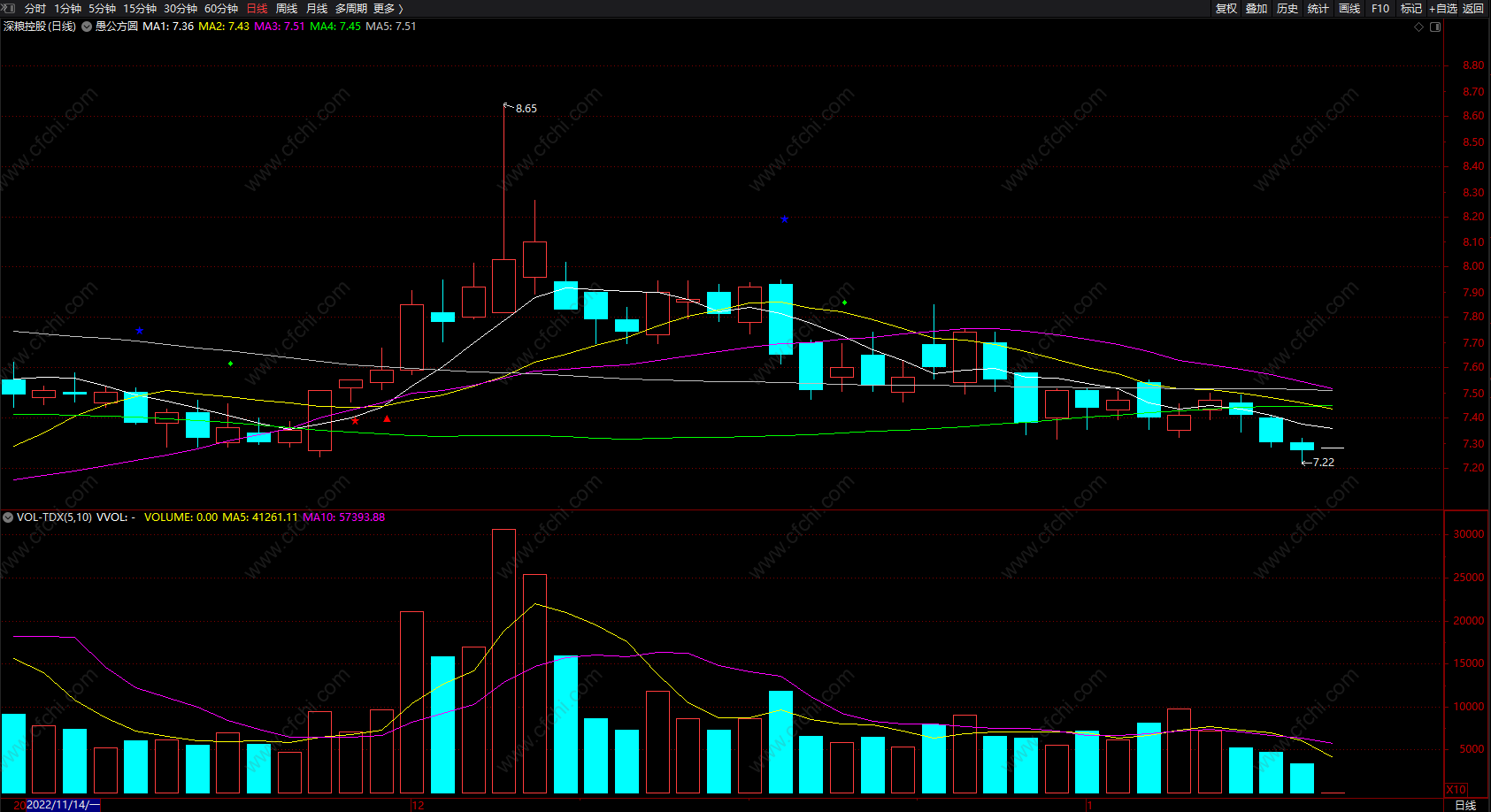This screenshot has height=812, width=1491.
Task: Select the 15分钟 period tab
Action: [x=140, y=9]
